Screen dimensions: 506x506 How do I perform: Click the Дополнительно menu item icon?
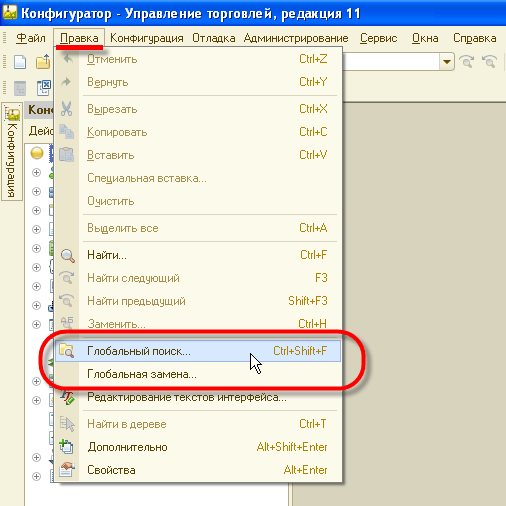pyautogui.click(x=66, y=447)
